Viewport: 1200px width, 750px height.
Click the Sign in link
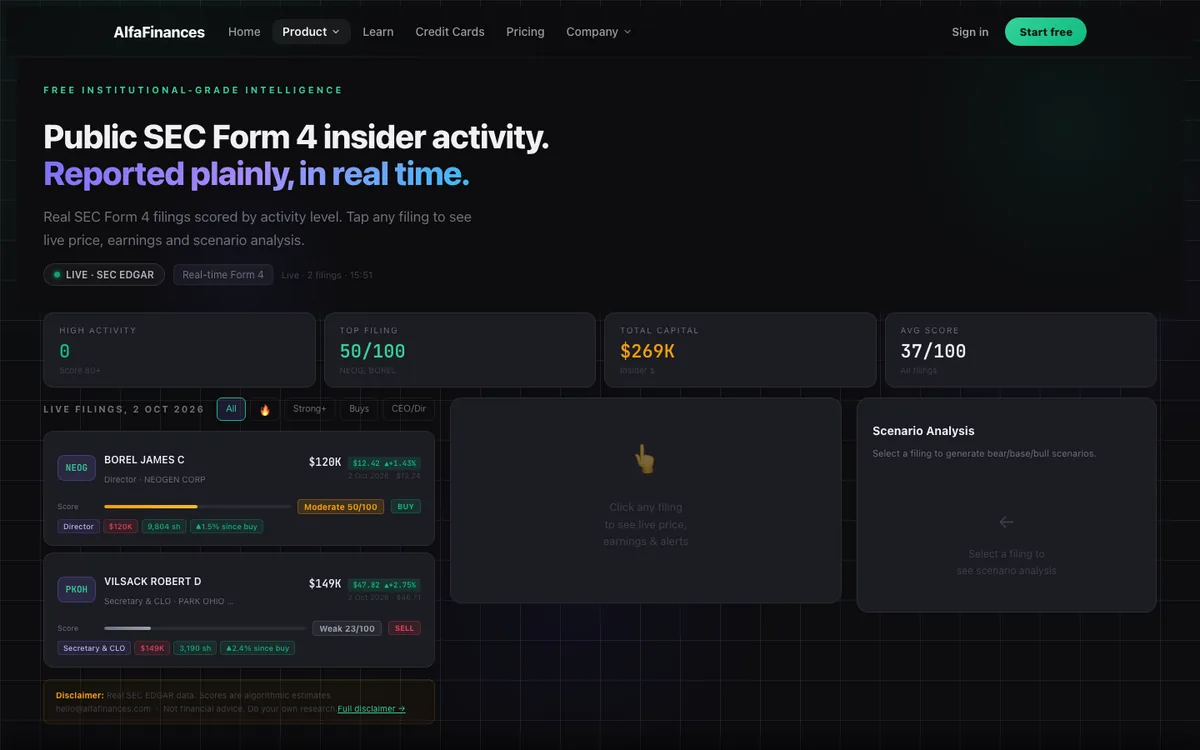(x=970, y=32)
